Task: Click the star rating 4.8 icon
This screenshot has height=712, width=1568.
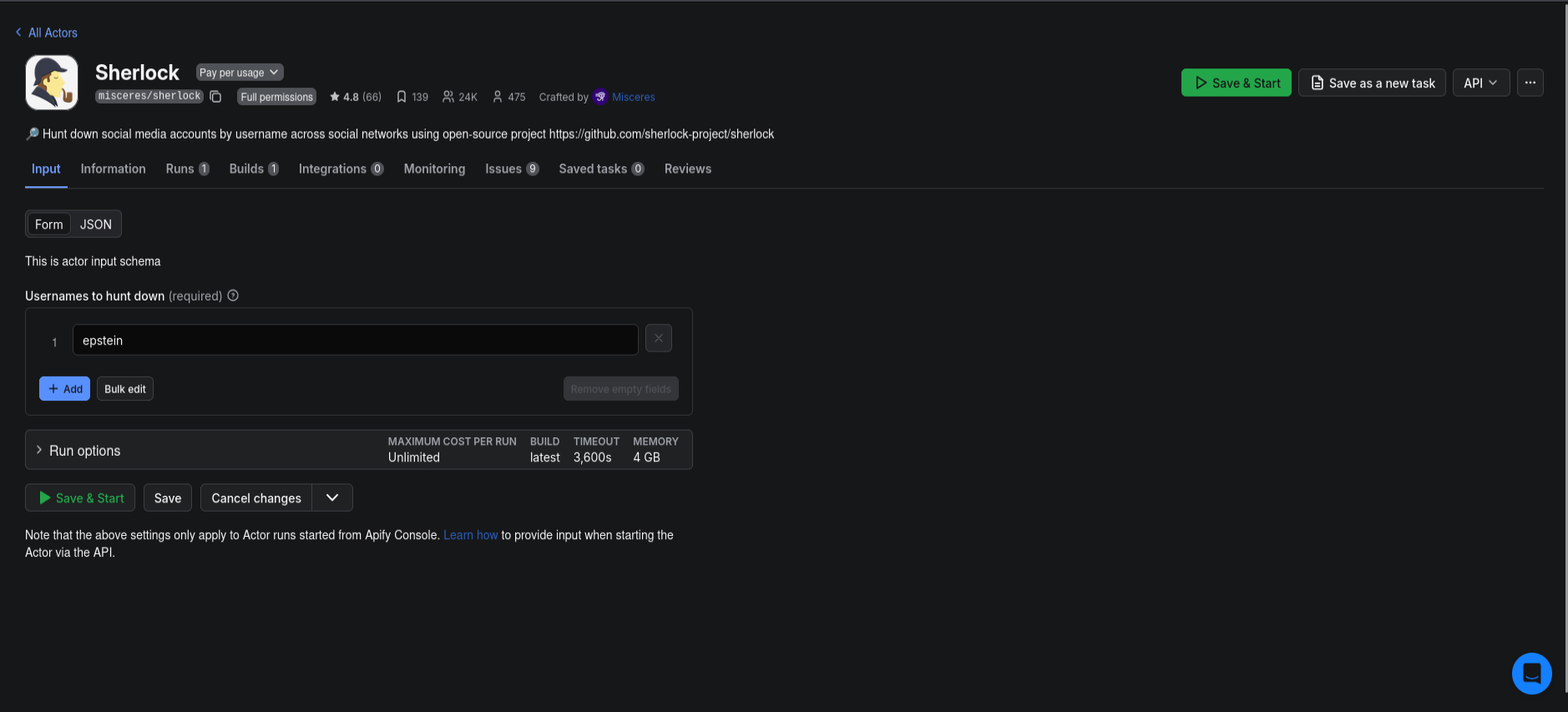Action: [335, 97]
